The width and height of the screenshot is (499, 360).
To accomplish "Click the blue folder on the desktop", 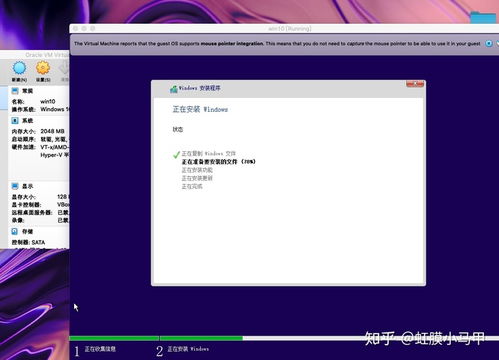I will tap(483, 17).
